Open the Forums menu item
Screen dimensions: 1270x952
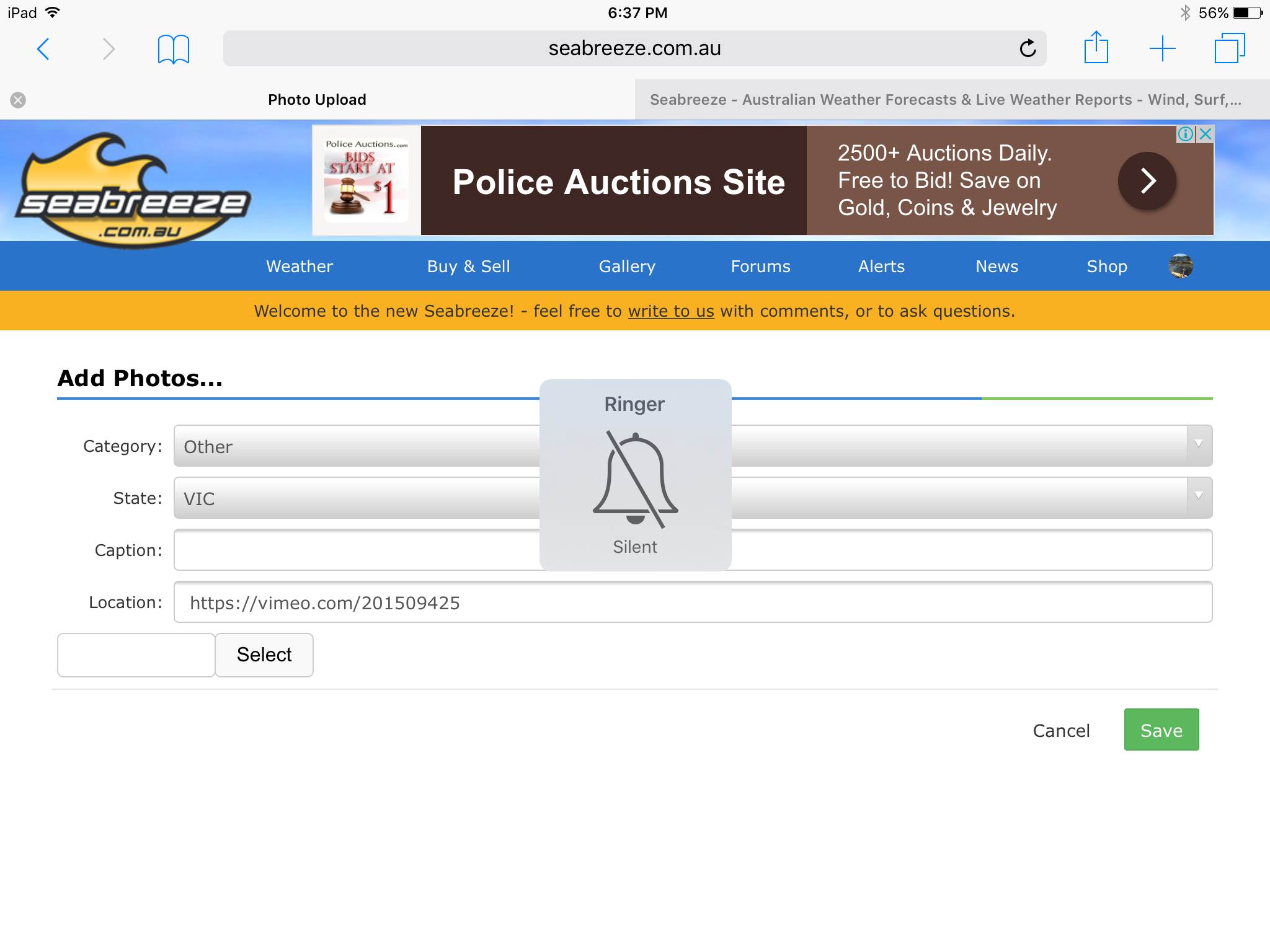[x=760, y=267]
